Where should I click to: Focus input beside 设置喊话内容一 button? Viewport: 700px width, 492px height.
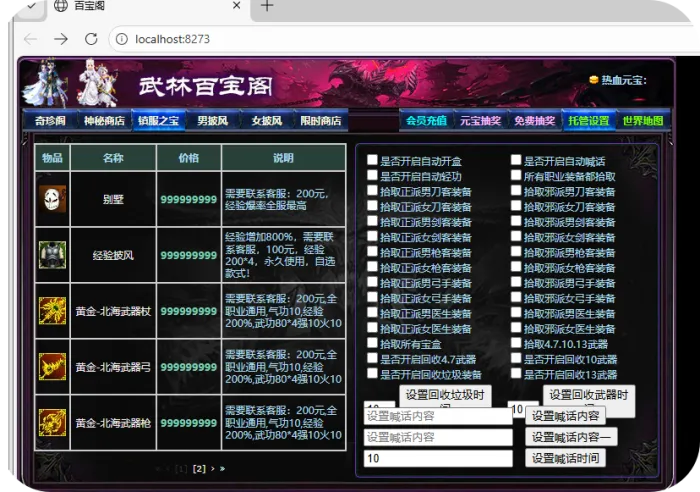(x=438, y=437)
